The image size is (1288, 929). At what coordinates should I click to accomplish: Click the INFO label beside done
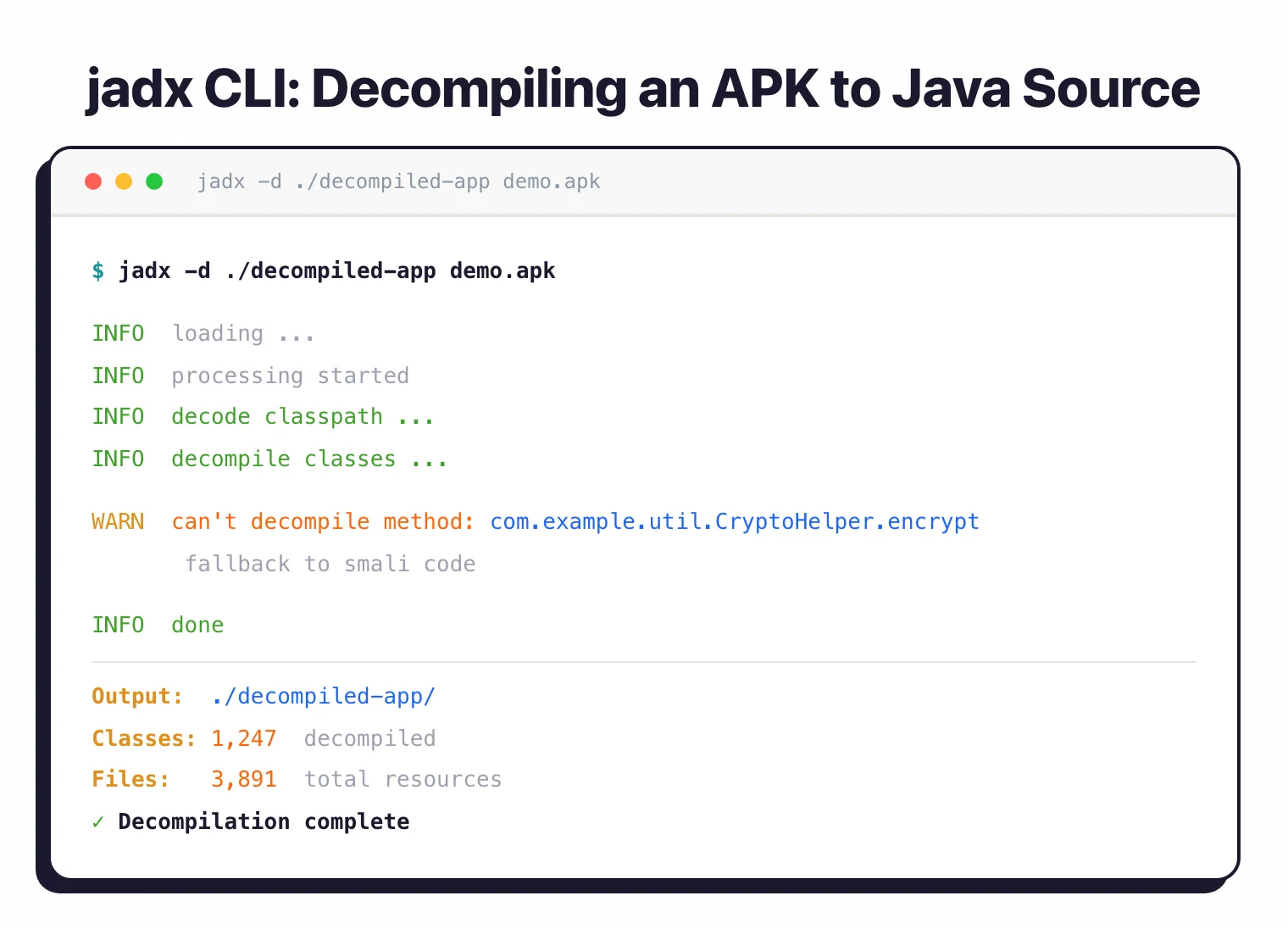(118, 625)
